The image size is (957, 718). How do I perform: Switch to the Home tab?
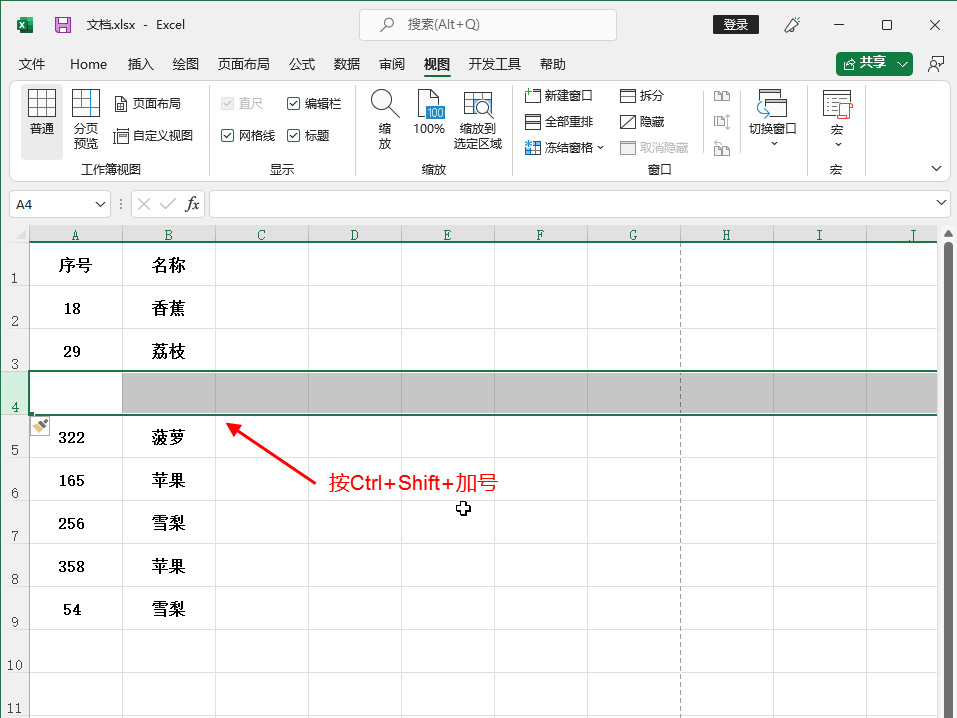[x=88, y=64]
